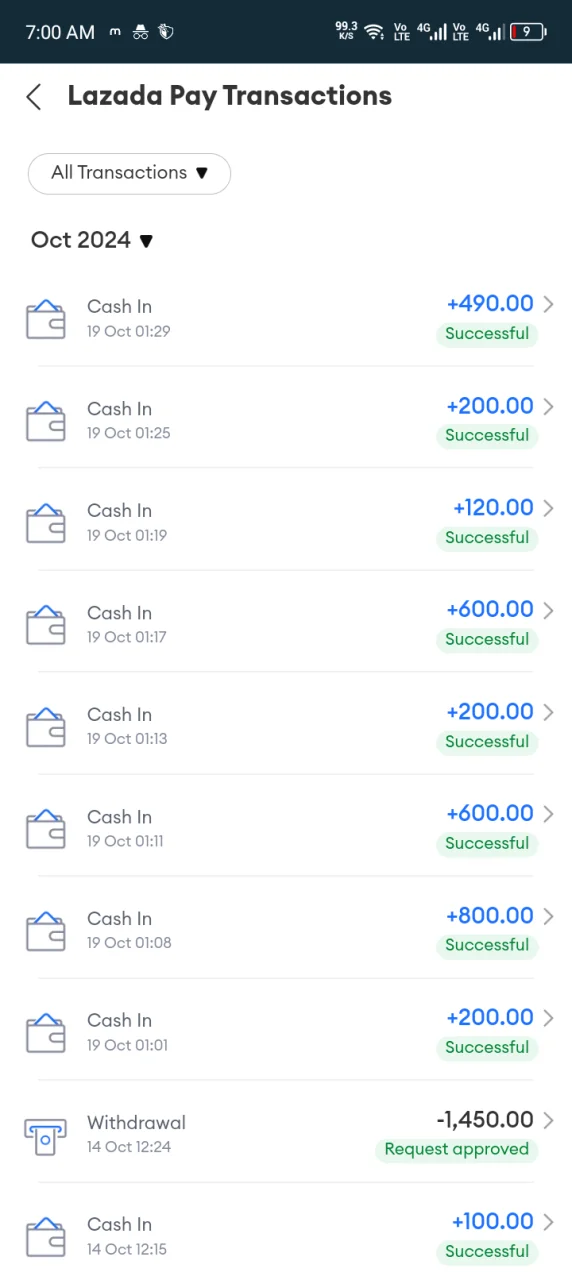
Task: Open the Cash In entry at 19 Oct 01:25
Action: (286, 420)
